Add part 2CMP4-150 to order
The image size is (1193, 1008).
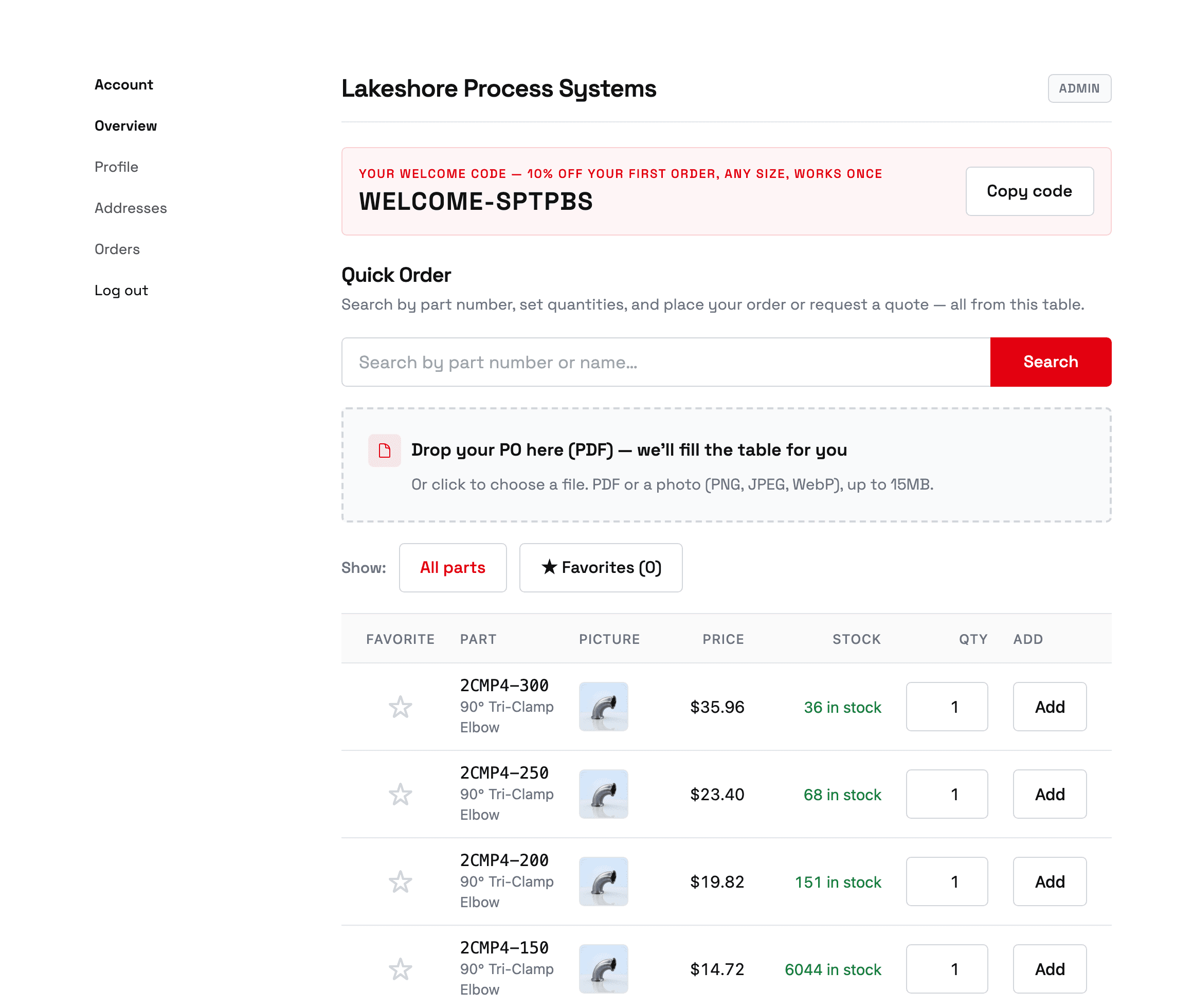pyautogui.click(x=1050, y=969)
